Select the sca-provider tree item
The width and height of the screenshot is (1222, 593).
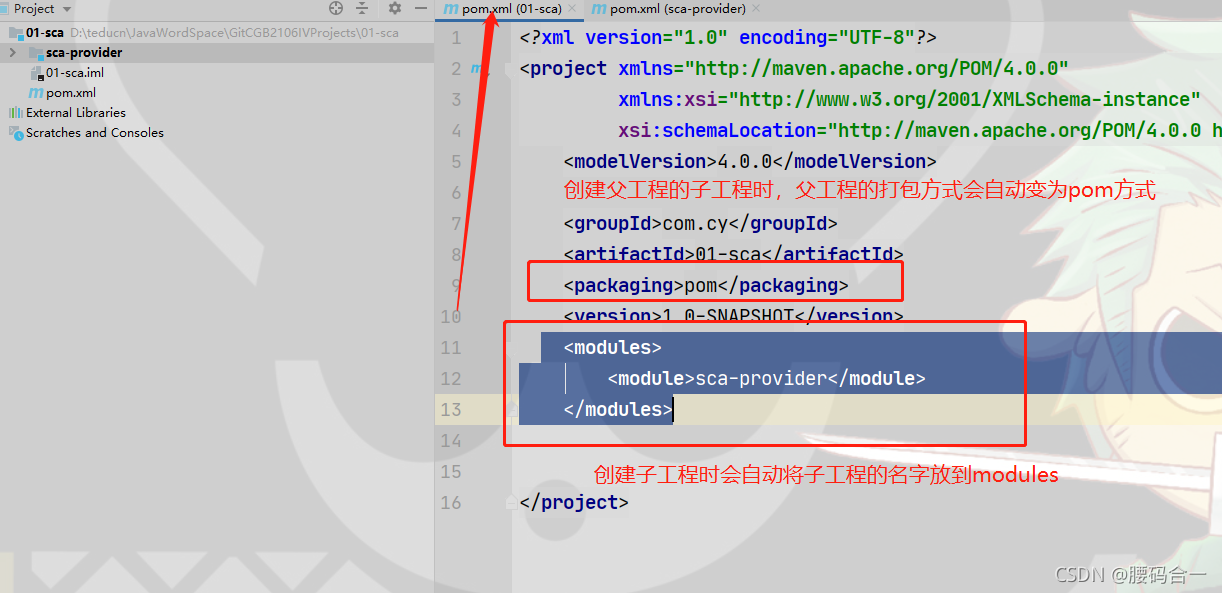click(84, 52)
